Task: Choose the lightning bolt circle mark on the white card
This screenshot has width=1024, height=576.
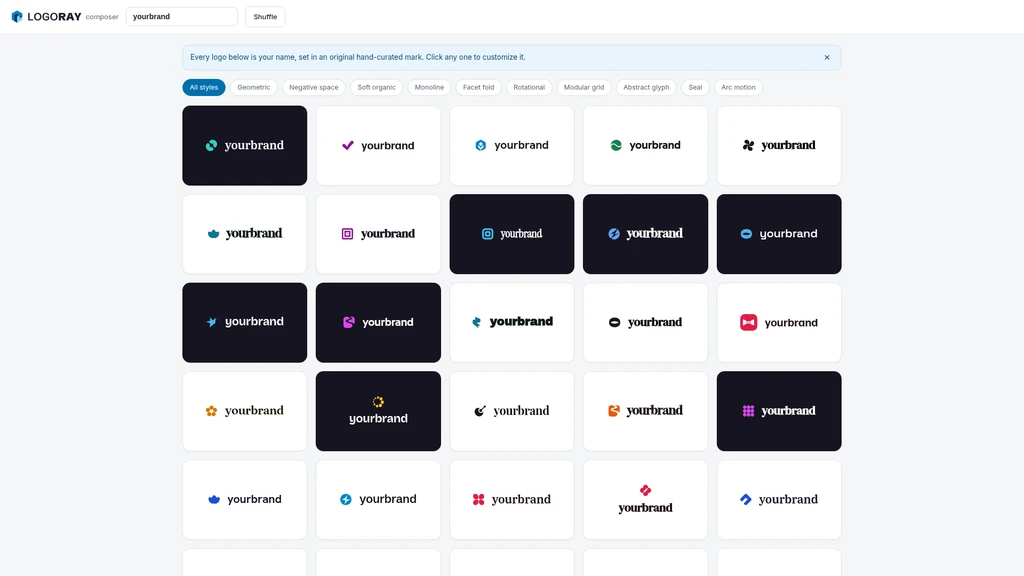Action: click(x=346, y=500)
